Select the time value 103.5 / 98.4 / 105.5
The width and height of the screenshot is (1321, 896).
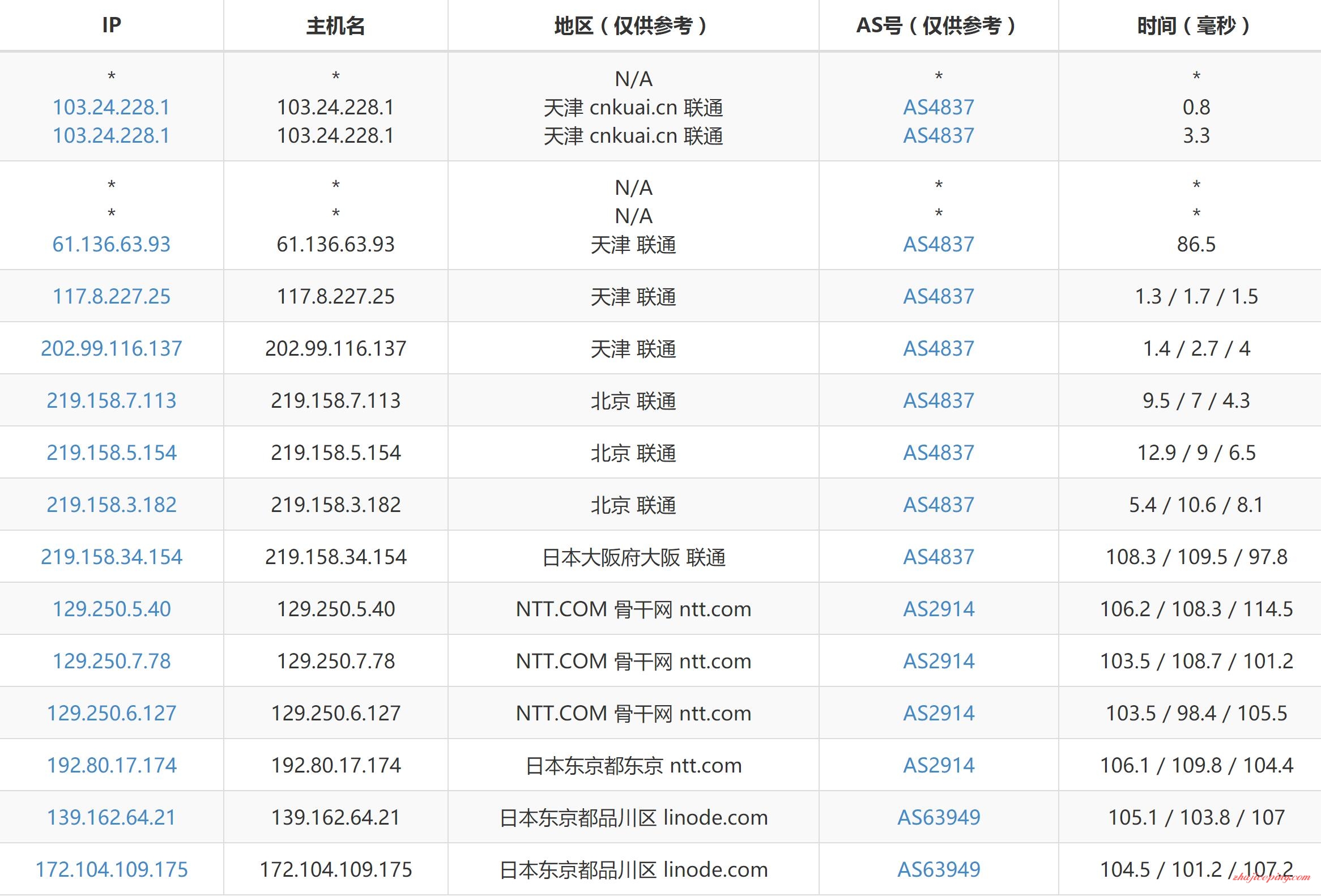pos(1196,713)
